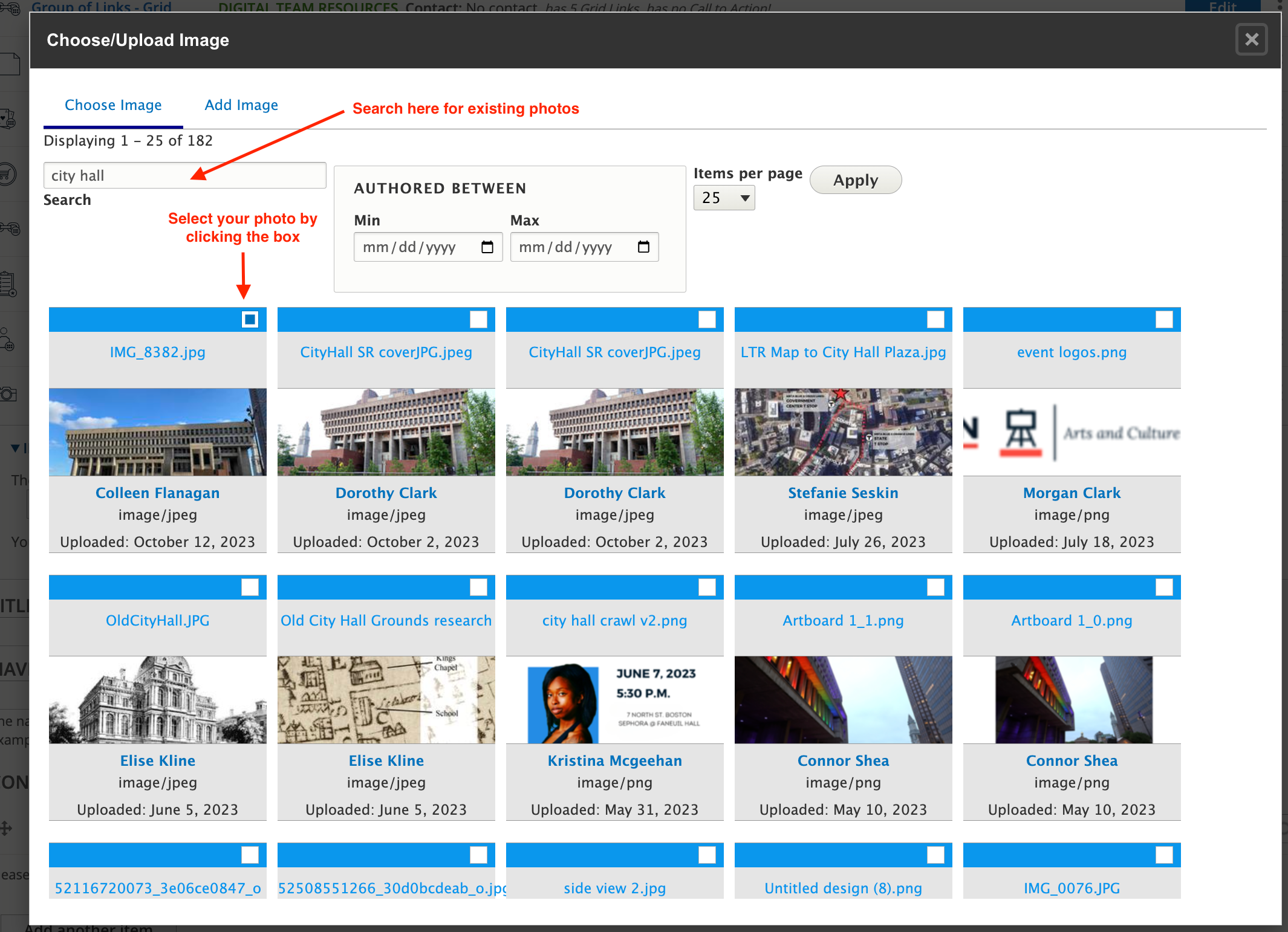Click the Min authored date field
Screen dimensions: 1288x932
tap(411, 247)
